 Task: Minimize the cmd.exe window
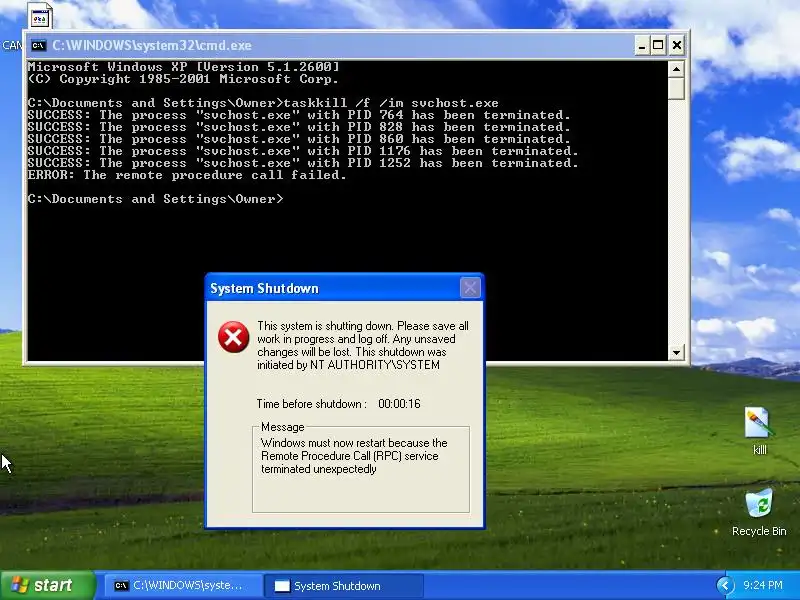tap(642, 45)
